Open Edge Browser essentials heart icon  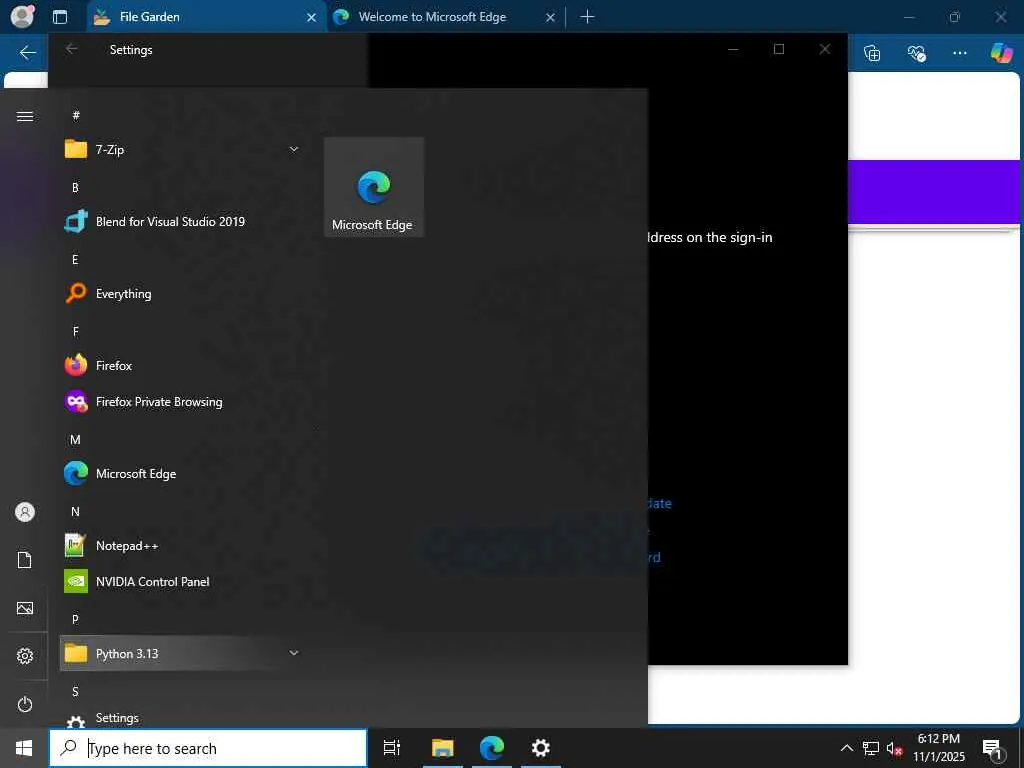(x=916, y=53)
